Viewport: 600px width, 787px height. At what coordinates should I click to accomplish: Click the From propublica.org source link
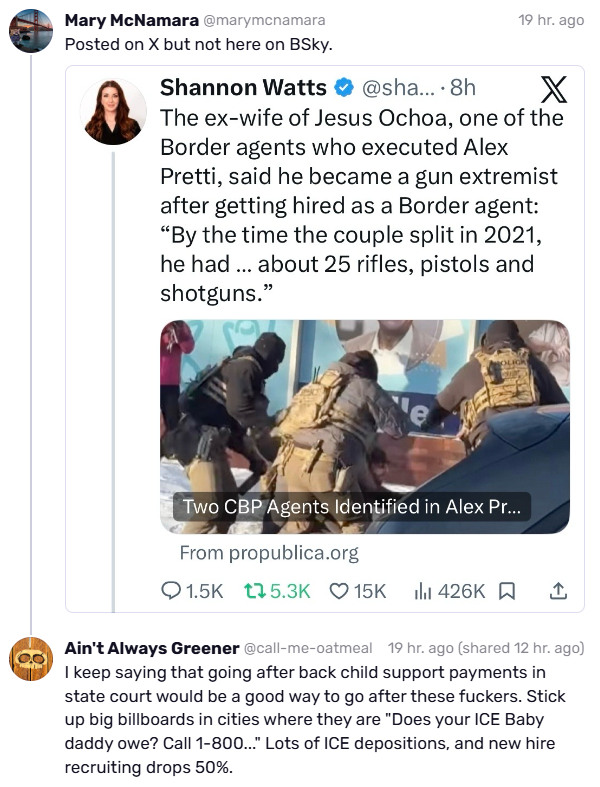click(269, 553)
